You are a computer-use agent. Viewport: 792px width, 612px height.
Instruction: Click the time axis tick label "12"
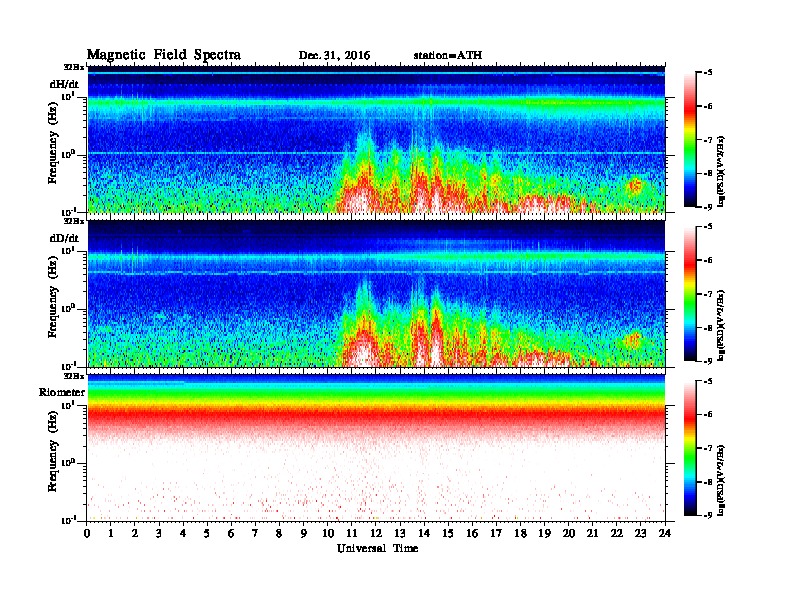(376, 533)
